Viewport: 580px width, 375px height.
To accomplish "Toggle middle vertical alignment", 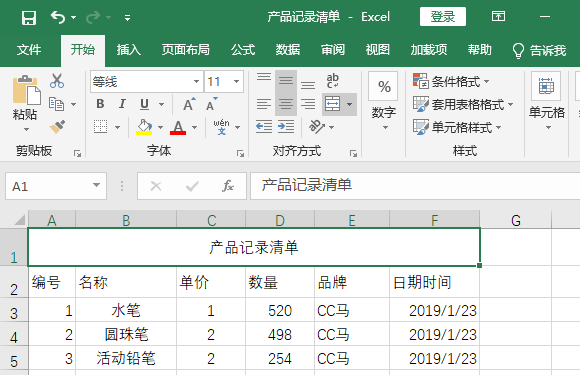I will coord(286,81).
